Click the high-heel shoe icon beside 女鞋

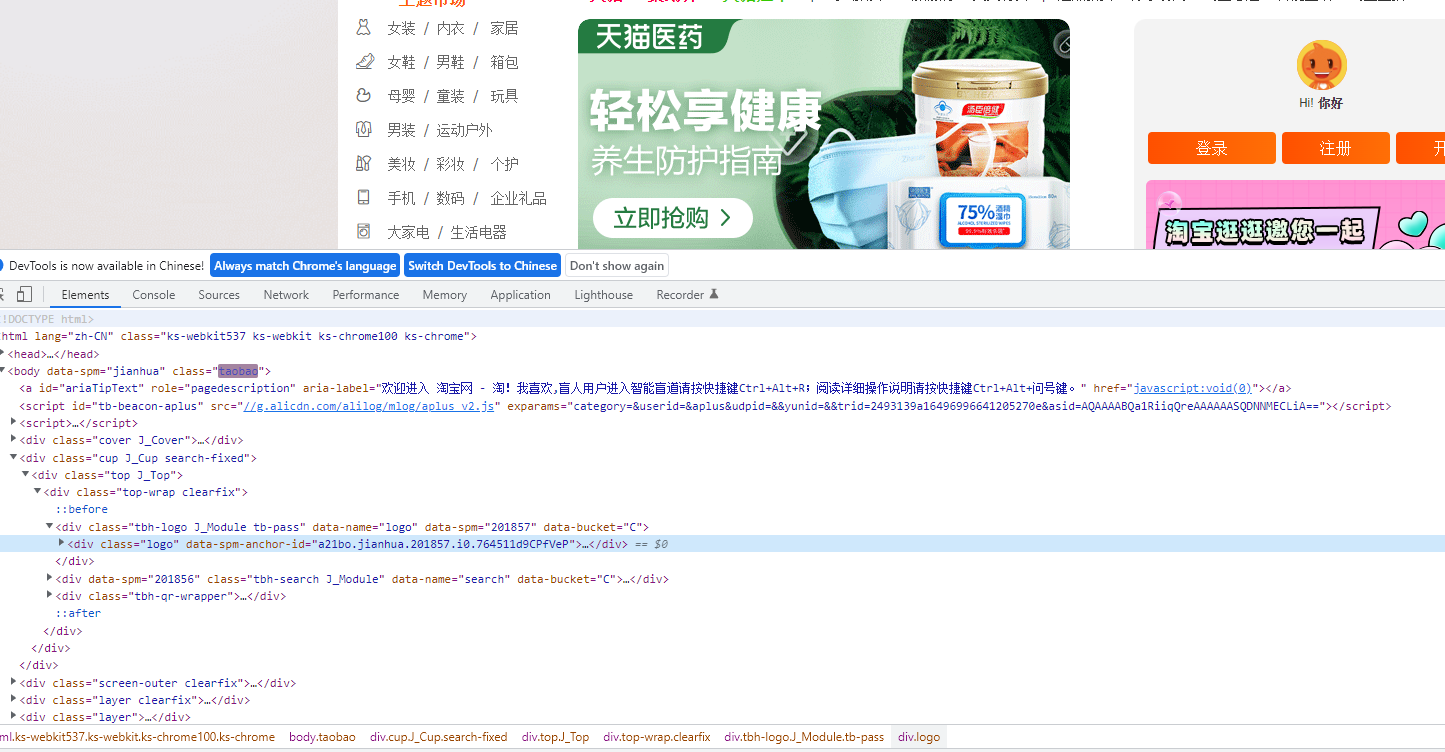(x=364, y=62)
